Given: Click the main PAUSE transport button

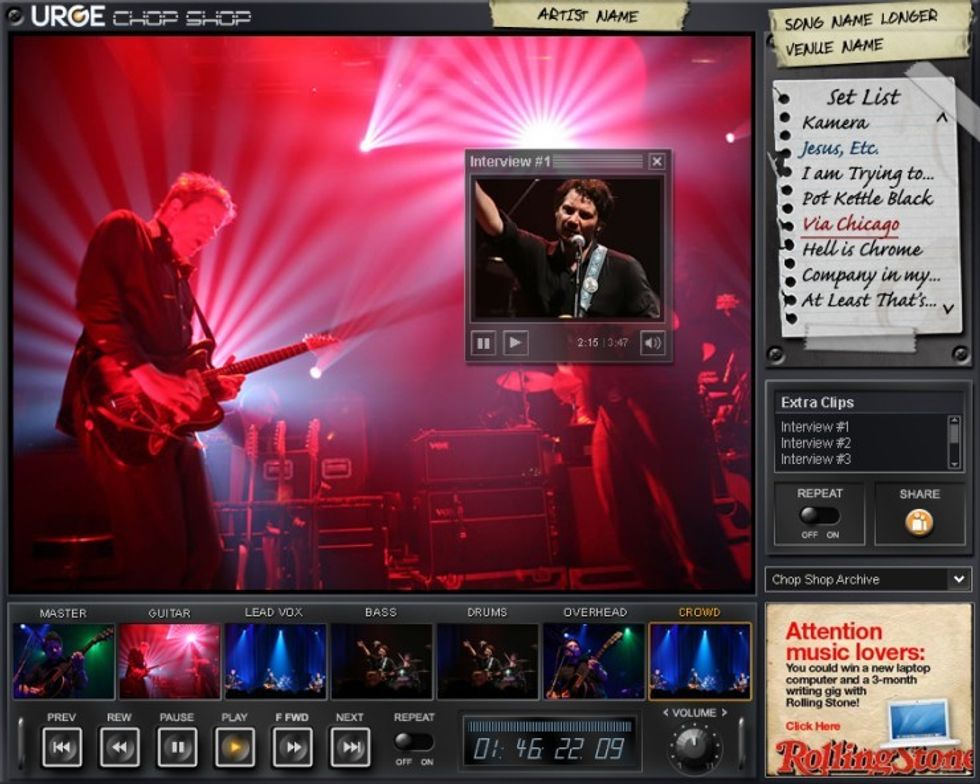Looking at the screenshot, I should point(177,746).
